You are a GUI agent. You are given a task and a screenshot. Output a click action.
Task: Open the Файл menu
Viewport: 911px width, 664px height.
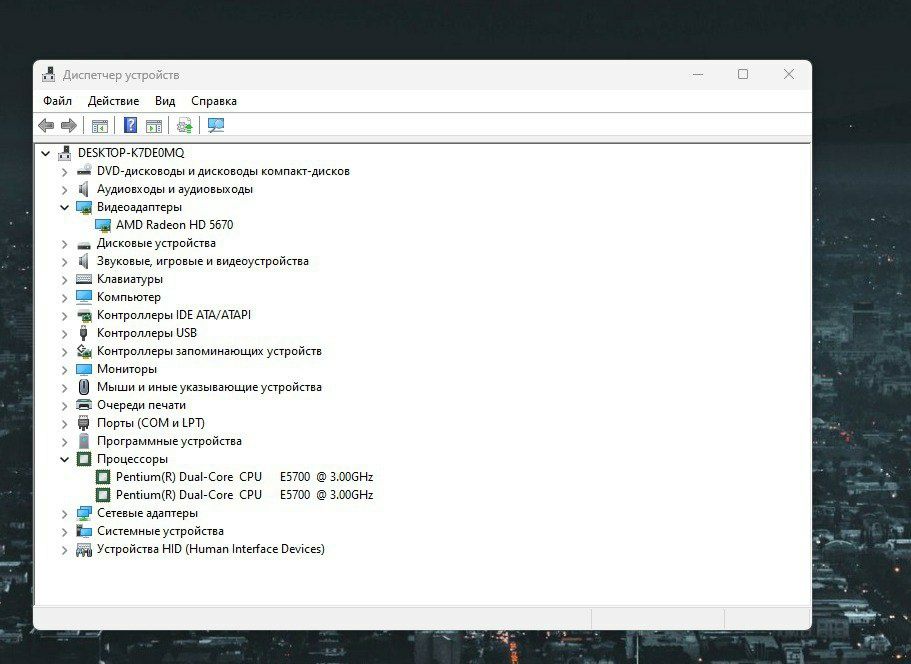coord(58,101)
